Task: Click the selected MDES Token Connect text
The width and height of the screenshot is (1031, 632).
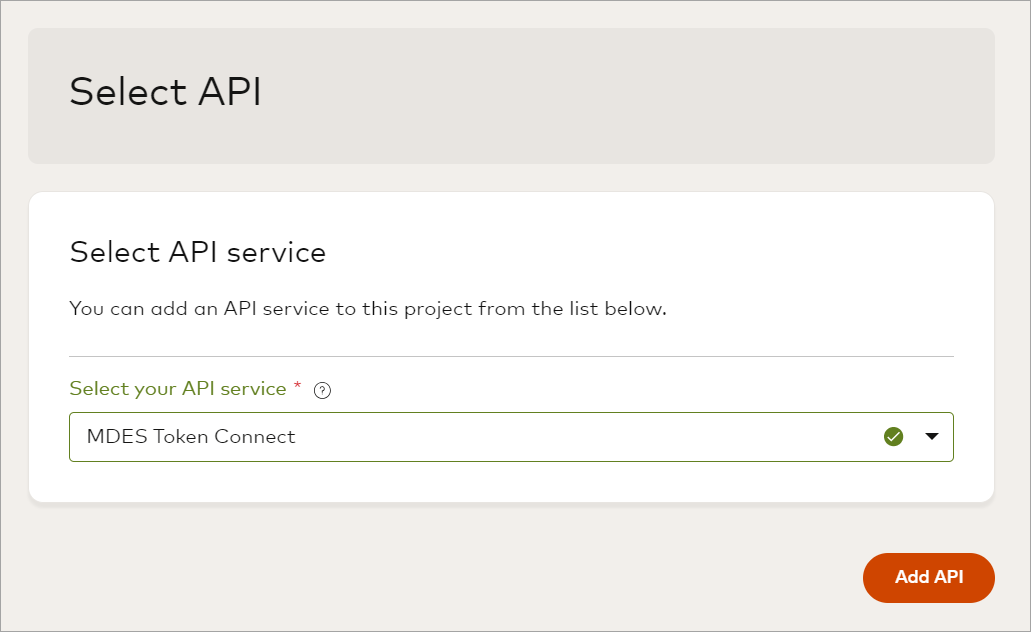Action: click(x=191, y=437)
